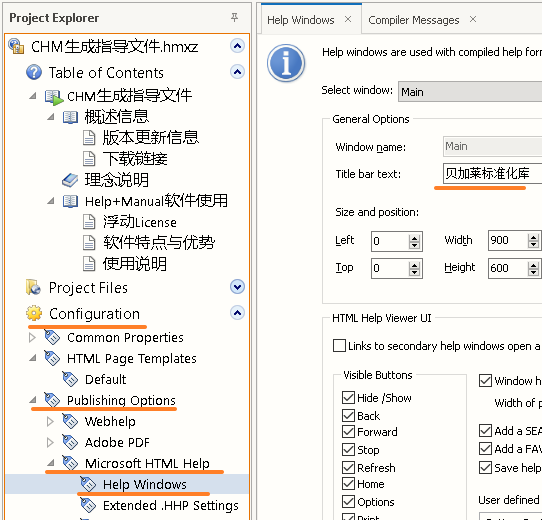Click the Help+Manual软件使用 chapter book icon
Image resolution: width=542 pixels, height=520 pixels.
(70, 201)
